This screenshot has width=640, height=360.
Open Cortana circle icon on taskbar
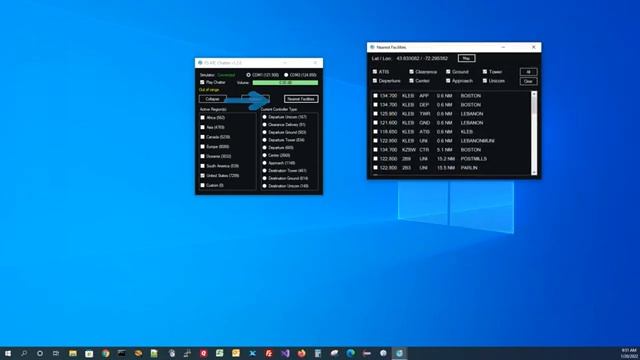[x=40, y=353]
